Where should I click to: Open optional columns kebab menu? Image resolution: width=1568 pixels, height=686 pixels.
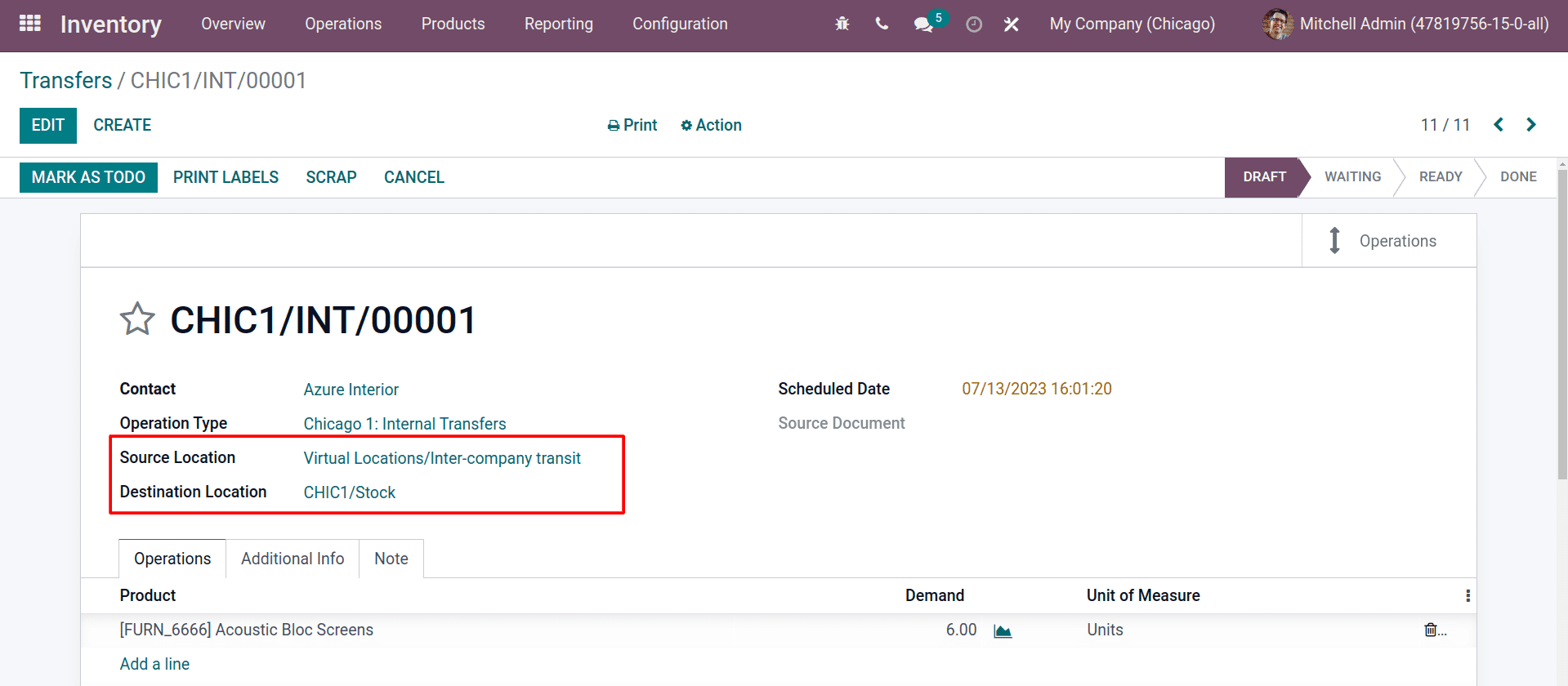click(1468, 596)
